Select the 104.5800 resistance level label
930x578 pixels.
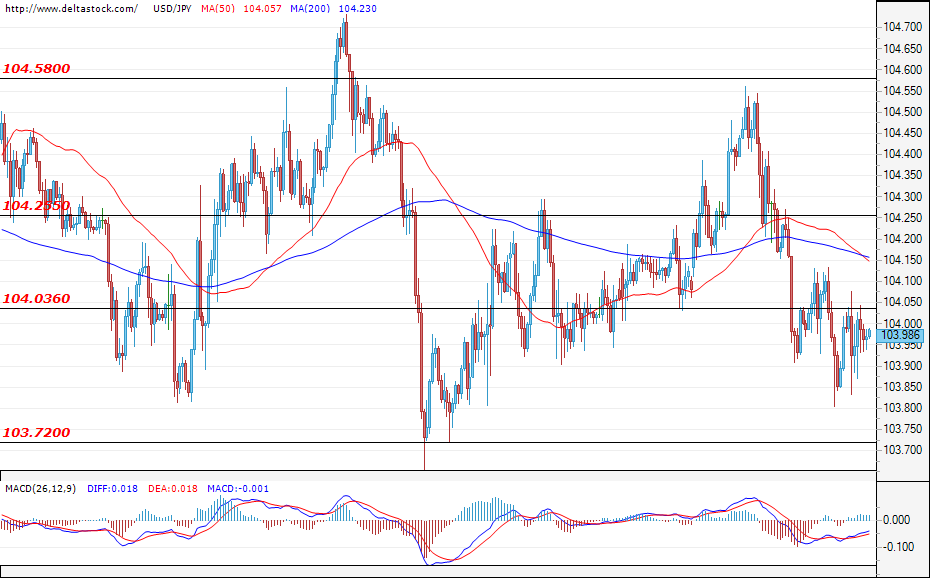(x=37, y=68)
